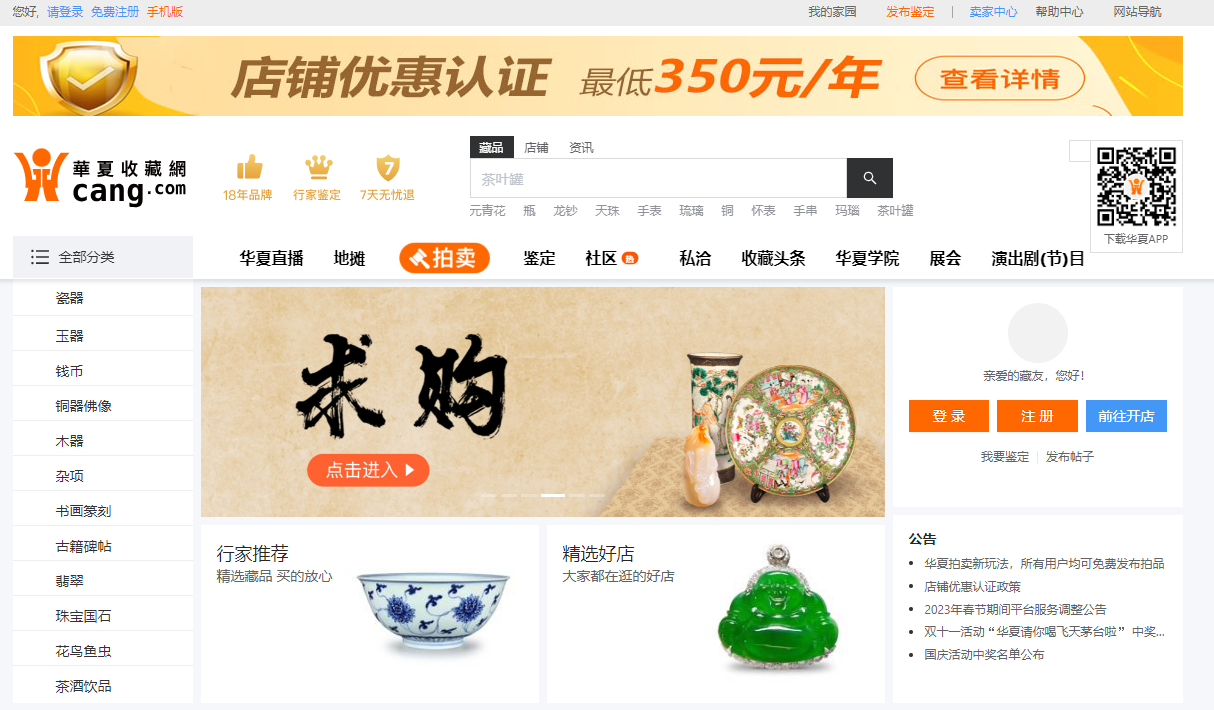The width and height of the screenshot is (1214, 710).
Task: Open the 全部分类 list menu icon
Action: tap(40, 257)
